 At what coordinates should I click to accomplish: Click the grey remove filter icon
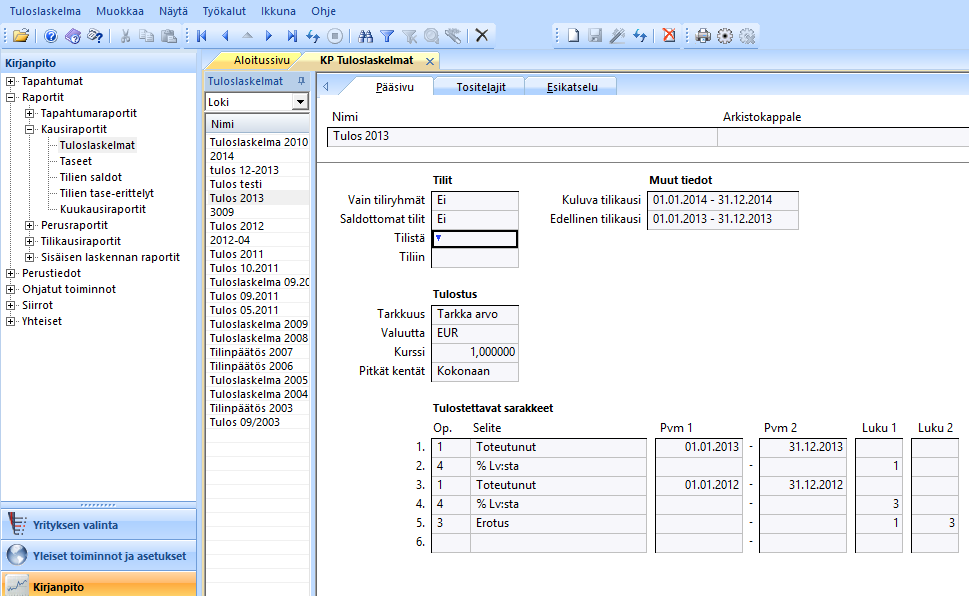[x=409, y=36]
